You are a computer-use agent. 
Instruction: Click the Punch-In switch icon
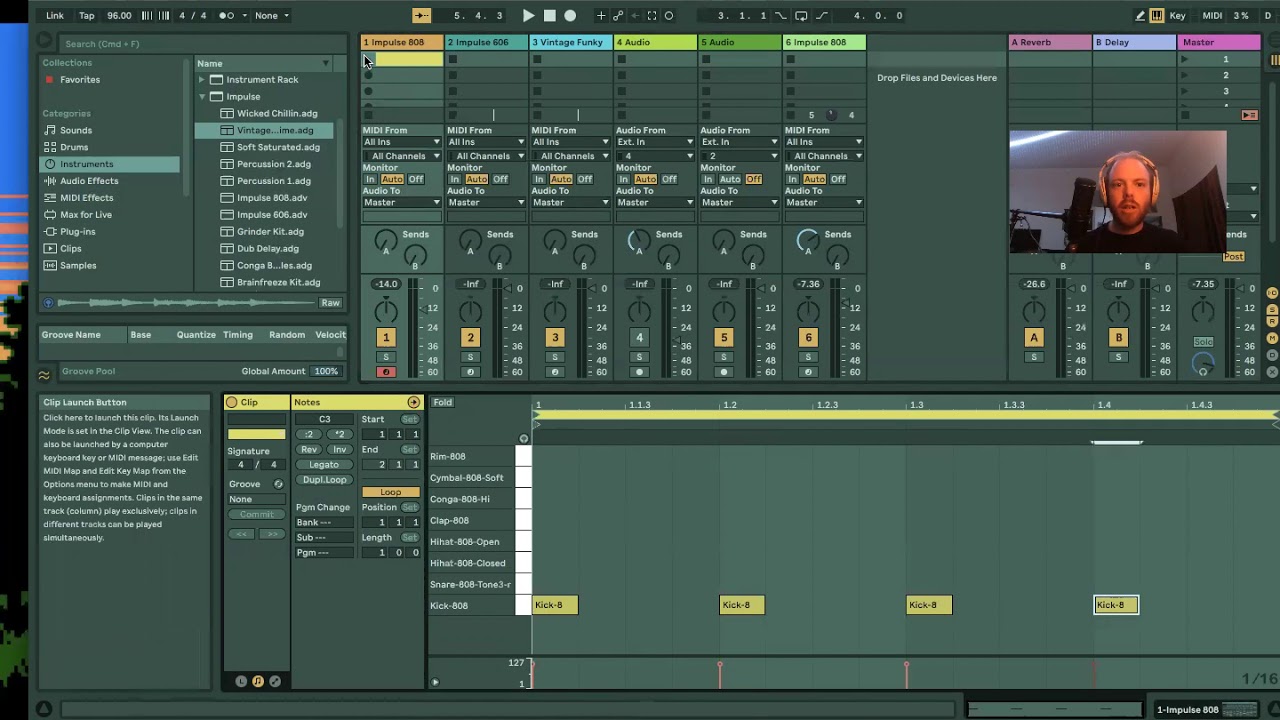click(x=780, y=15)
